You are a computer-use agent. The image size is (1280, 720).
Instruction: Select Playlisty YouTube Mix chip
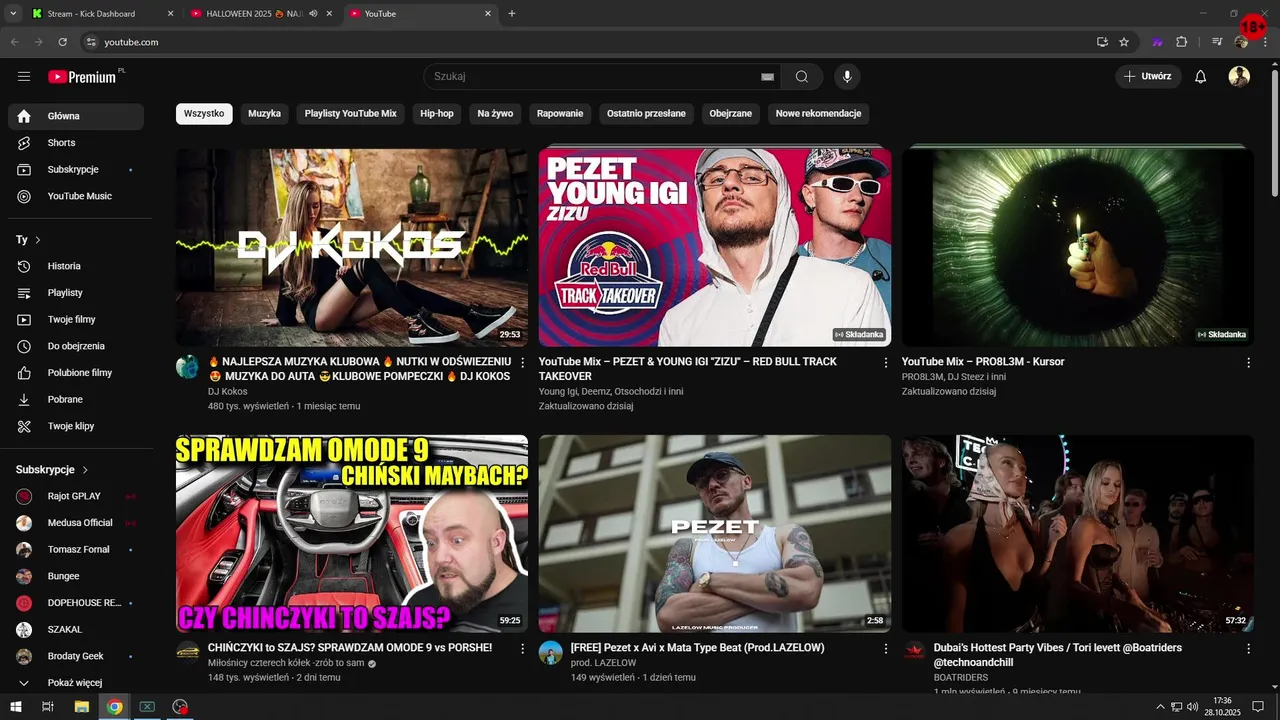pyautogui.click(x=351, y=114)
